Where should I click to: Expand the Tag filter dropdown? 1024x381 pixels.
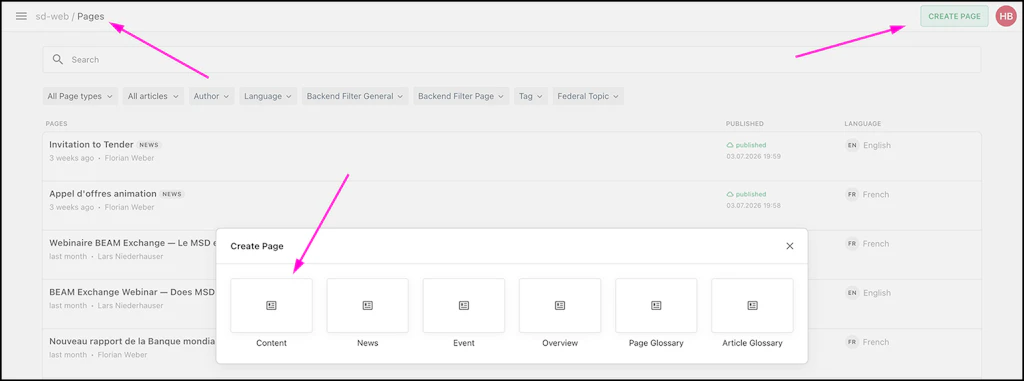point(531,96)
